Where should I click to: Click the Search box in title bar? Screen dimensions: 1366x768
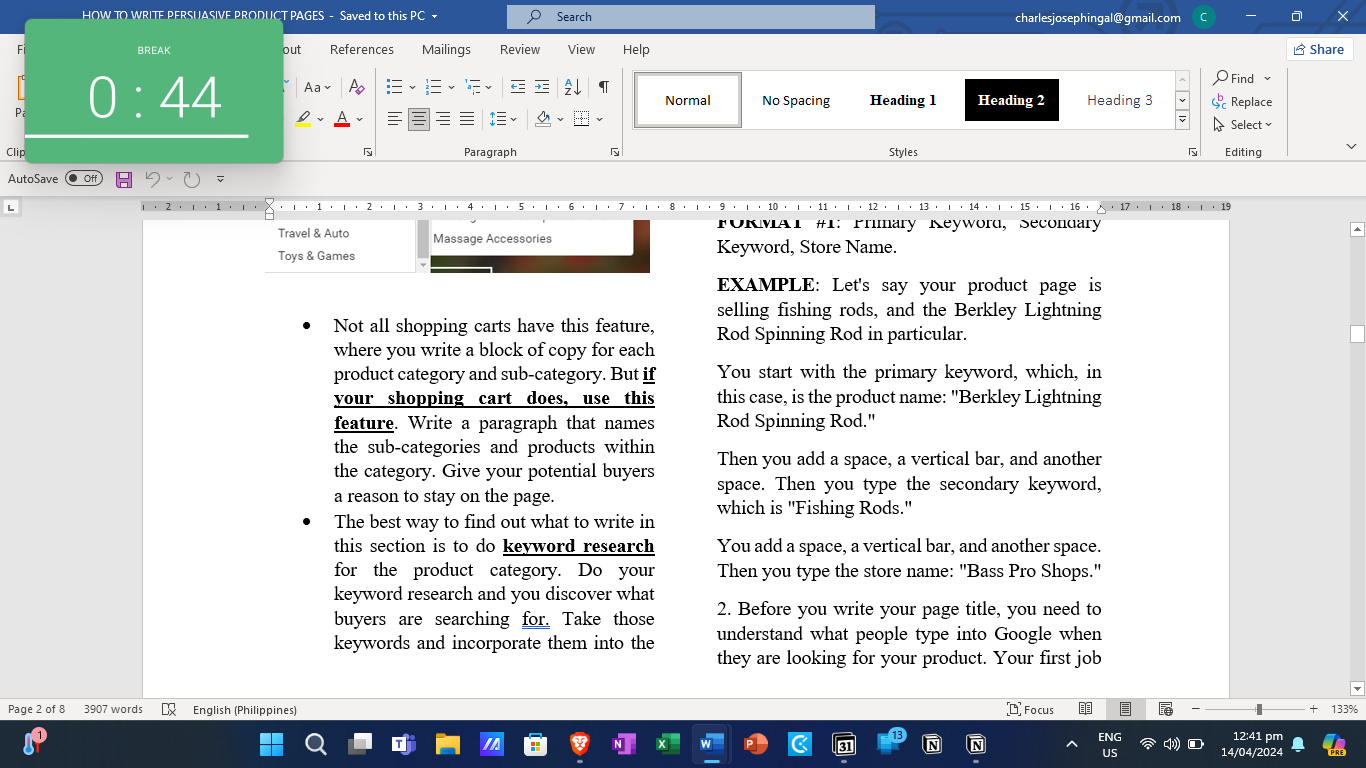coord(691,17)
